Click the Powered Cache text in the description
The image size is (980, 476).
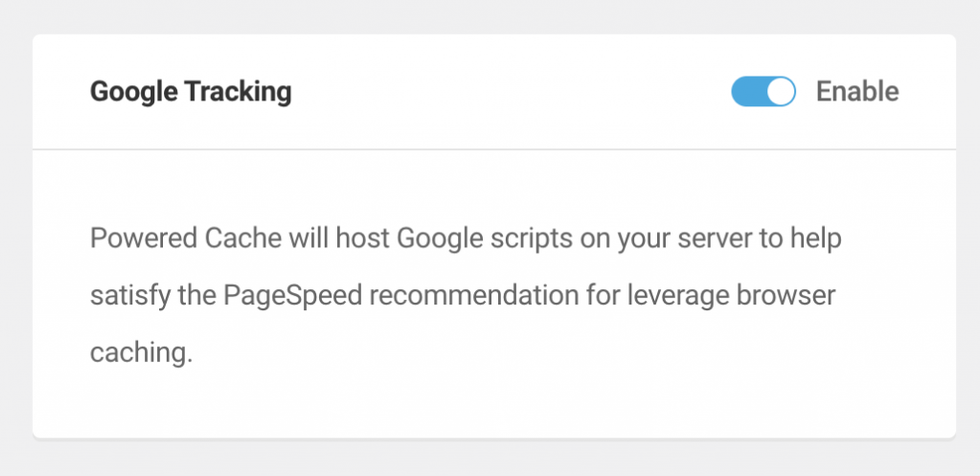coord(186,239)
